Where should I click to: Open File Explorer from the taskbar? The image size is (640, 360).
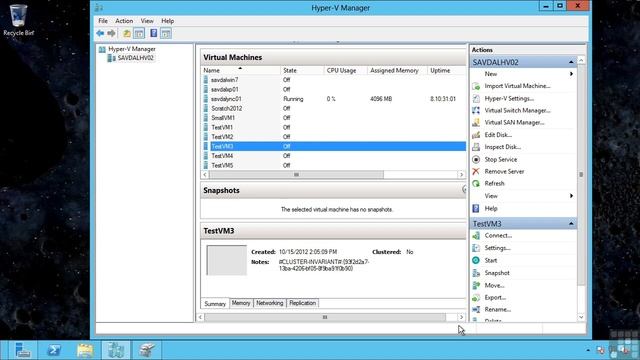click(x=85, y=350)
